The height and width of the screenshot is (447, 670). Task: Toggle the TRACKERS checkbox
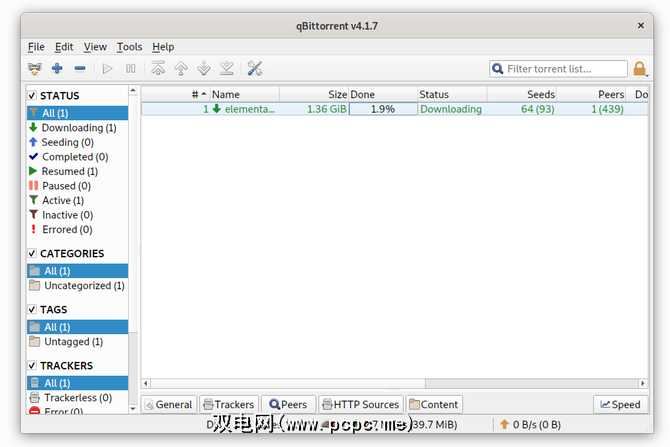pyautogui.click(x=32, y=365)
